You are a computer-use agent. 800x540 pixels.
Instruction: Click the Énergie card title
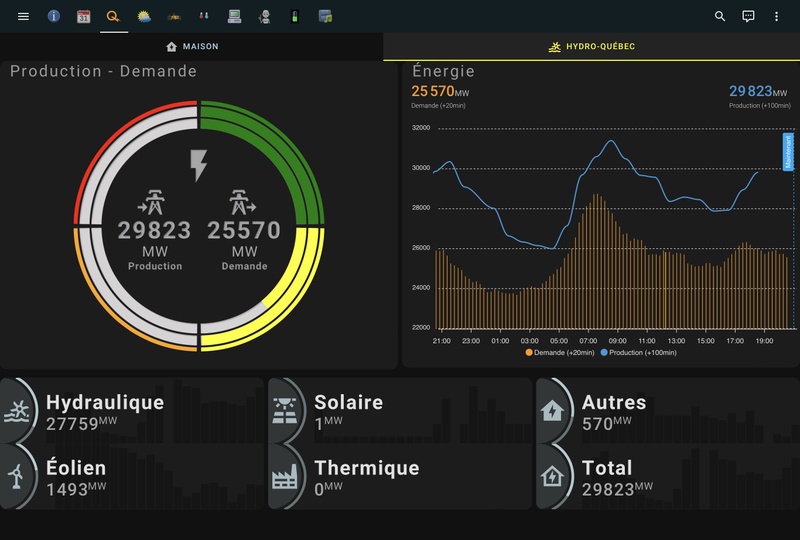pos(443,71)
